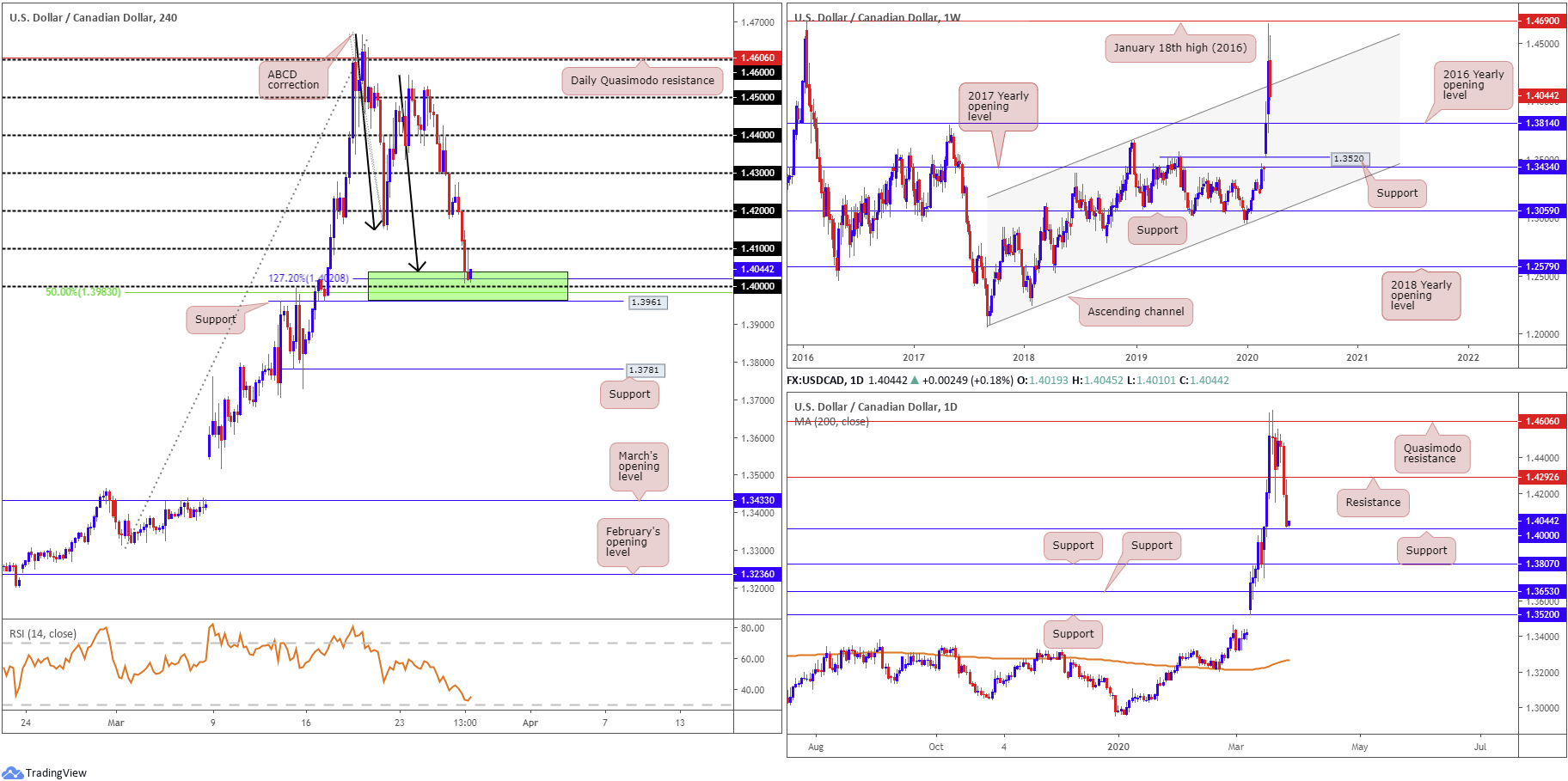This screenshot has height=781, width=1568.
Task: Click the red 1.46060 price label on H4 chart
Action: [757, 58]
